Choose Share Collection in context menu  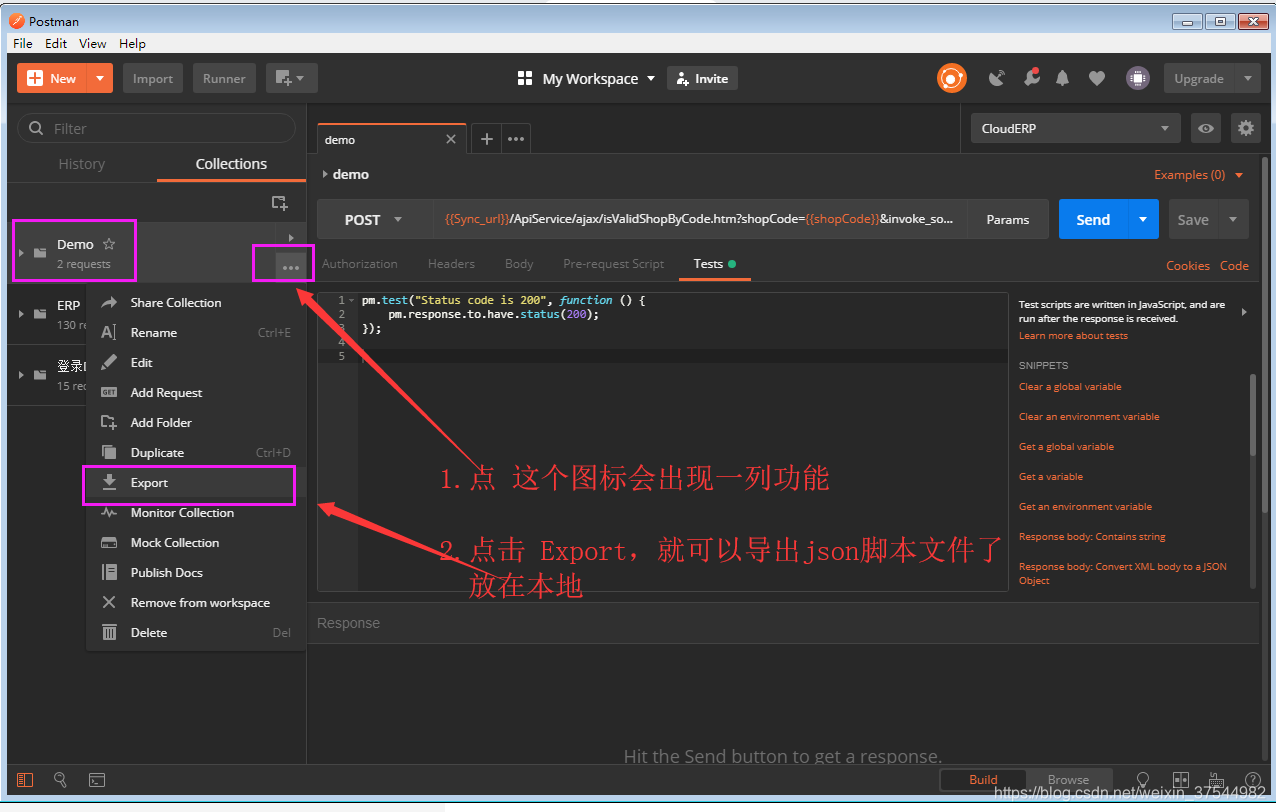click(x=196, y=303)
